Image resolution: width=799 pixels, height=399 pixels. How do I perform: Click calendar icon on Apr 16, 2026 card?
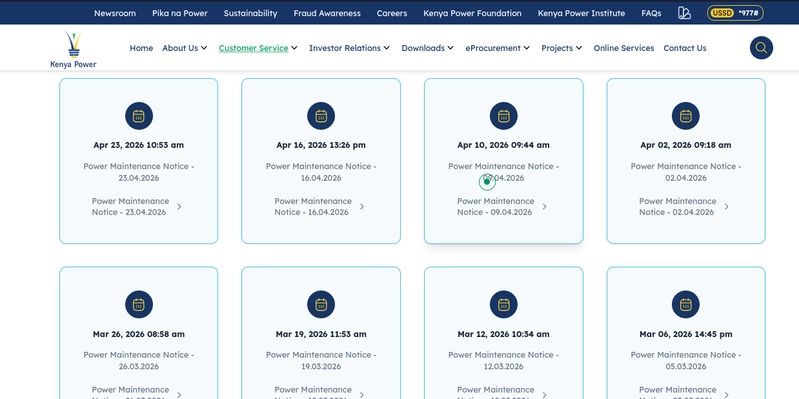click(321, 116)
